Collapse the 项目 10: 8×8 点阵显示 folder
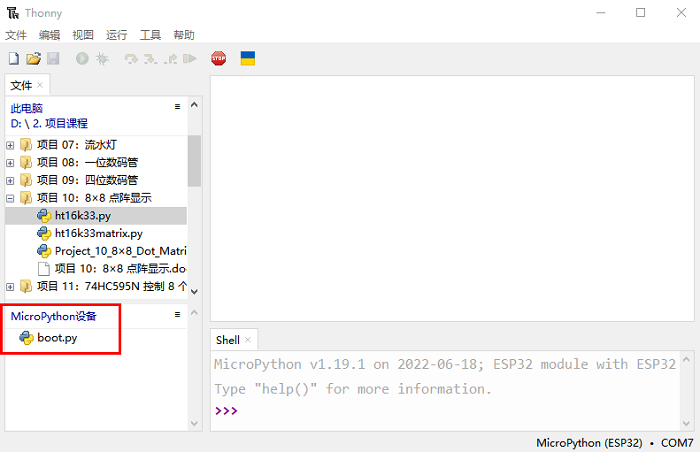 coord(11,198)
